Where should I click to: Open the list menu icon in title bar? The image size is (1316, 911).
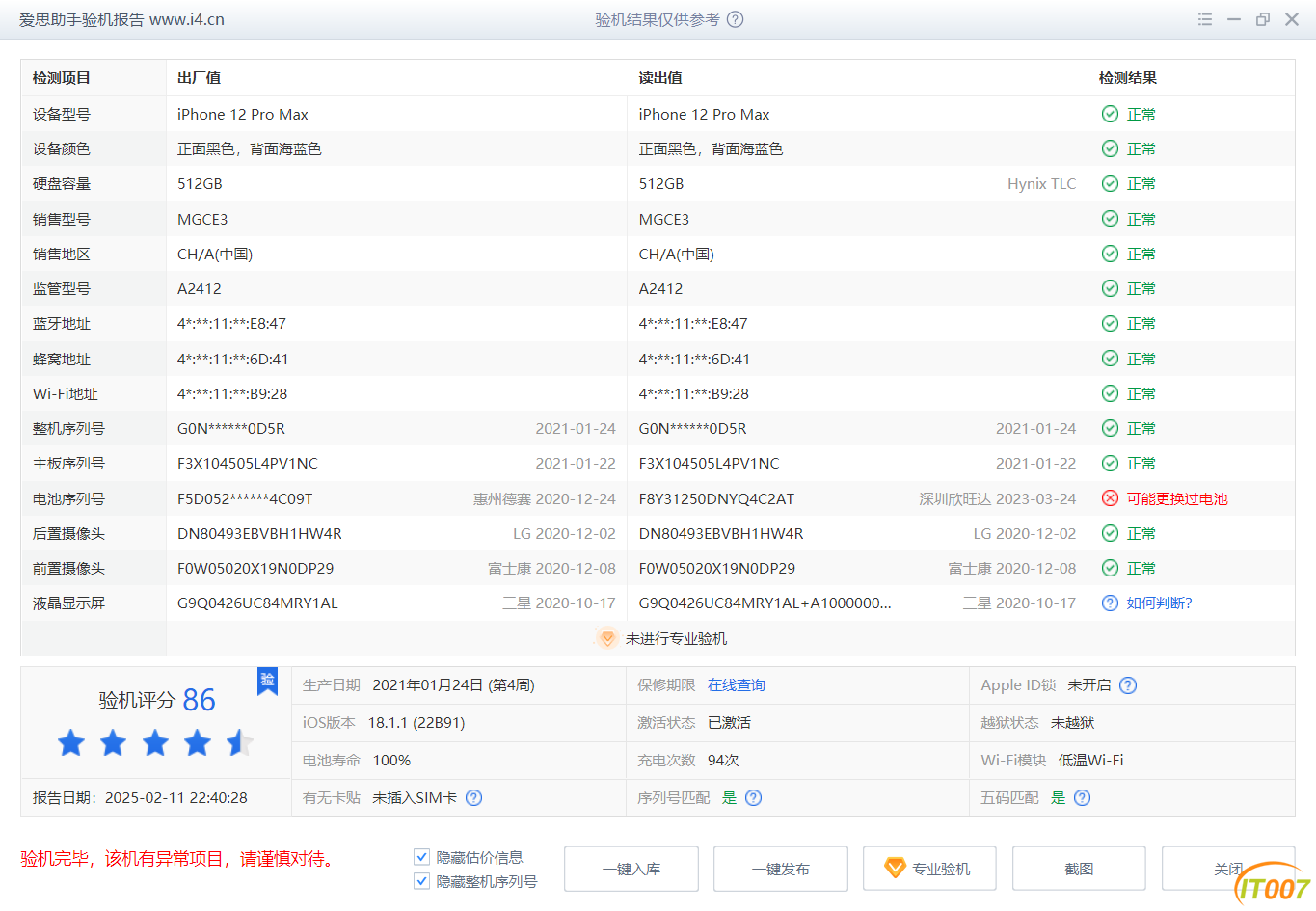(x=1205, y=19)
